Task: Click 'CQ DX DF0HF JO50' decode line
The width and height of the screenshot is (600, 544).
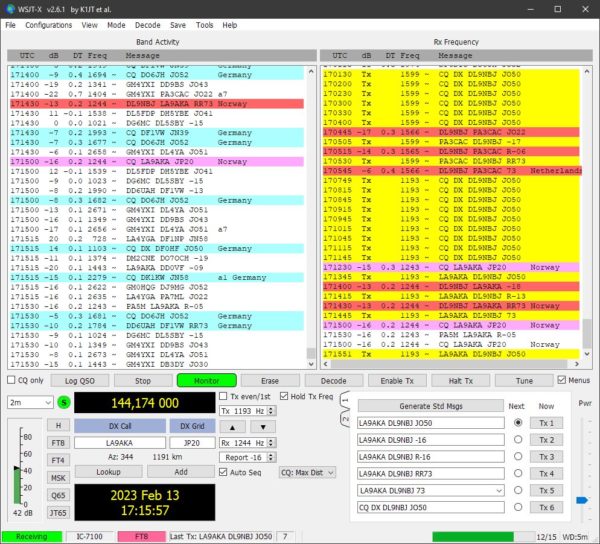Action: (x=157, y=249)
